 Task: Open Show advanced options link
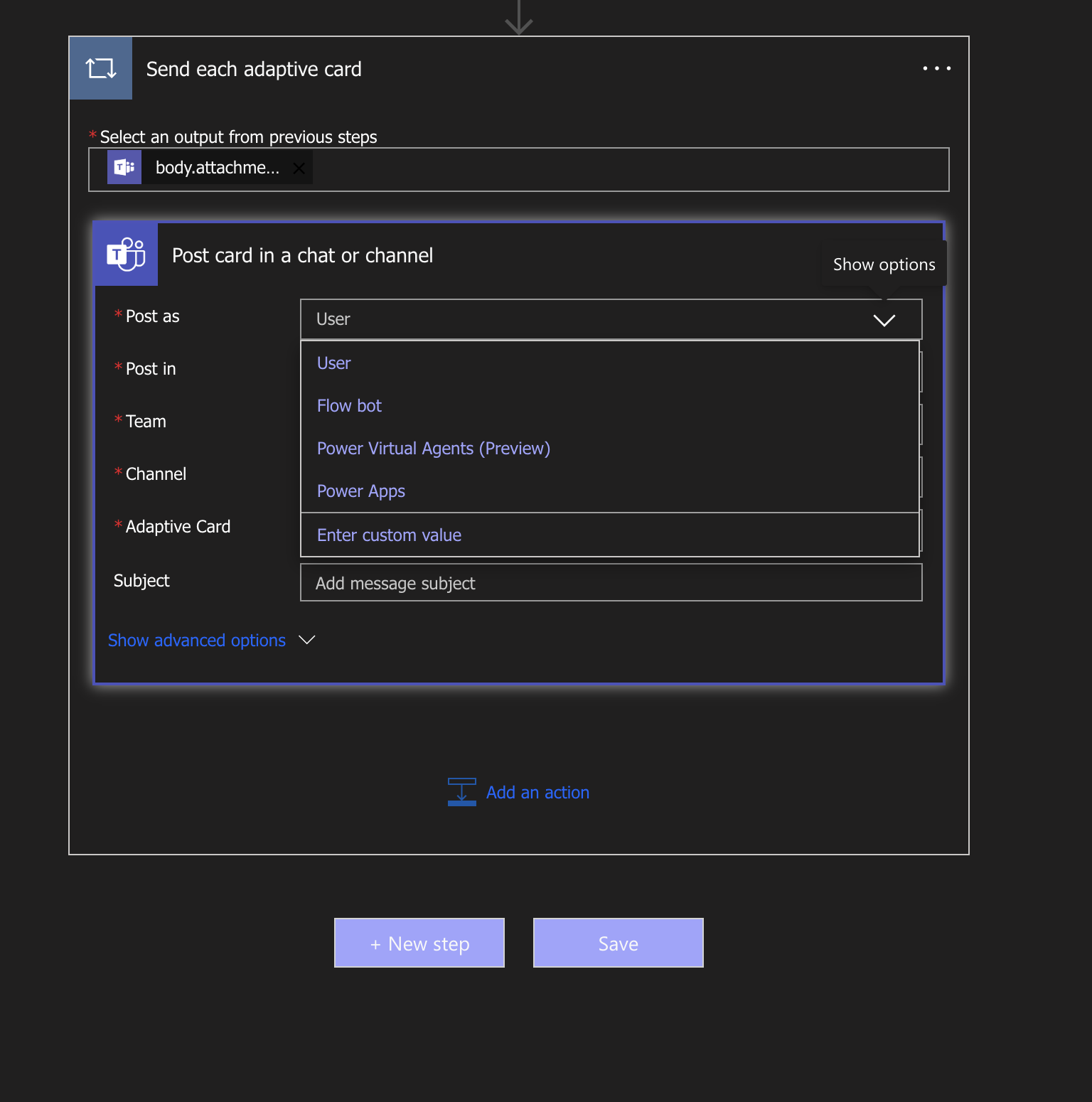click(x=197, y=641)
